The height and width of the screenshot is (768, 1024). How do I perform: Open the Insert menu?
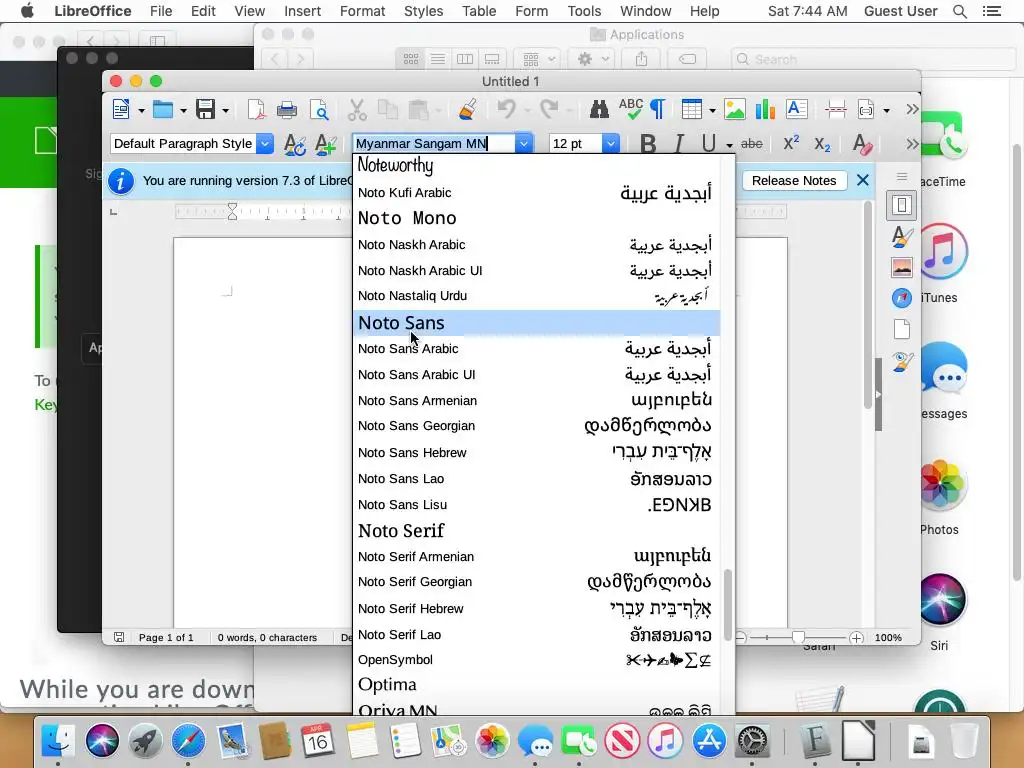click(x=302, y=11)
